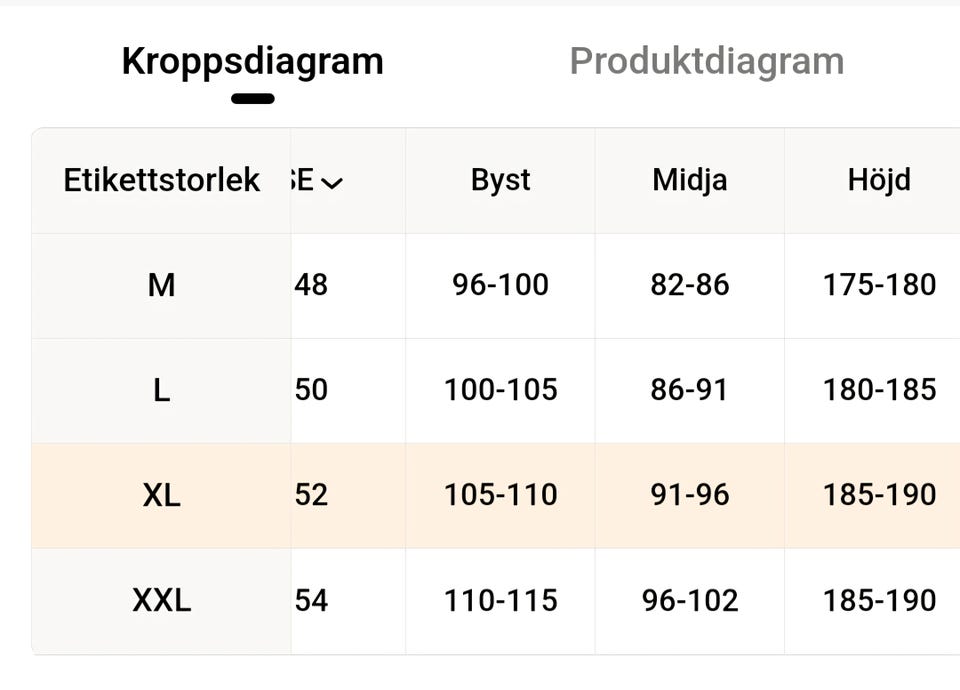This screenshot has width=960, height=690.
Task: Click the 82-86 waist value
Action: pos(689,286)
